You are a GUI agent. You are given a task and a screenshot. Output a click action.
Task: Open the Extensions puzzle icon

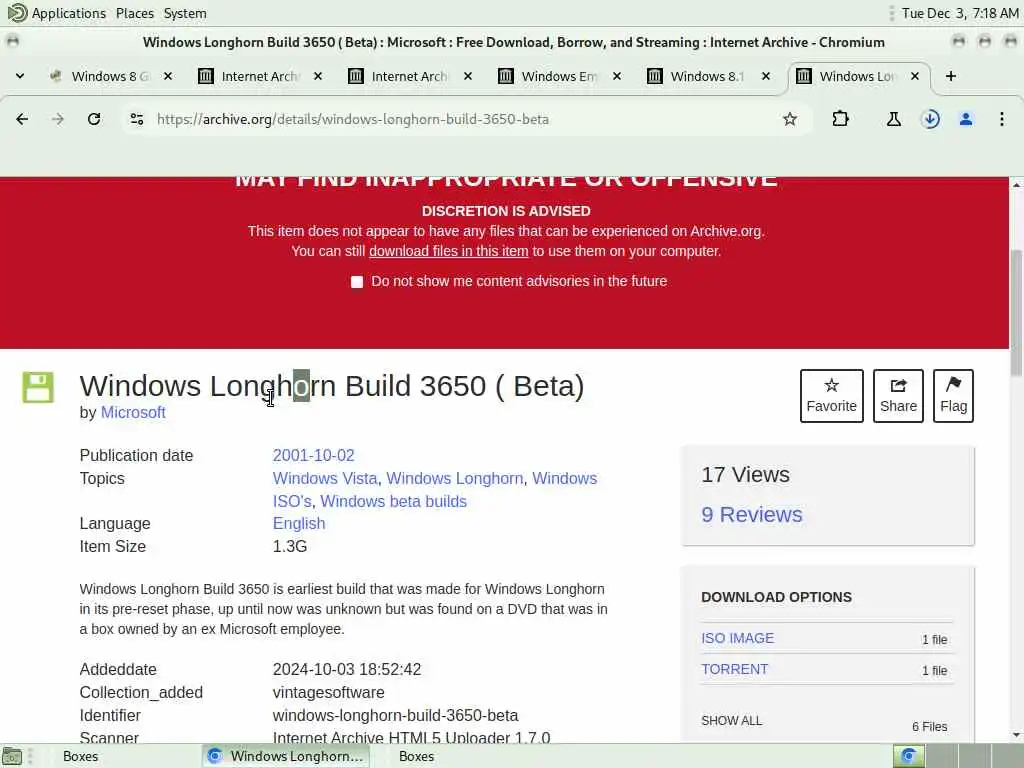point(840,119)
